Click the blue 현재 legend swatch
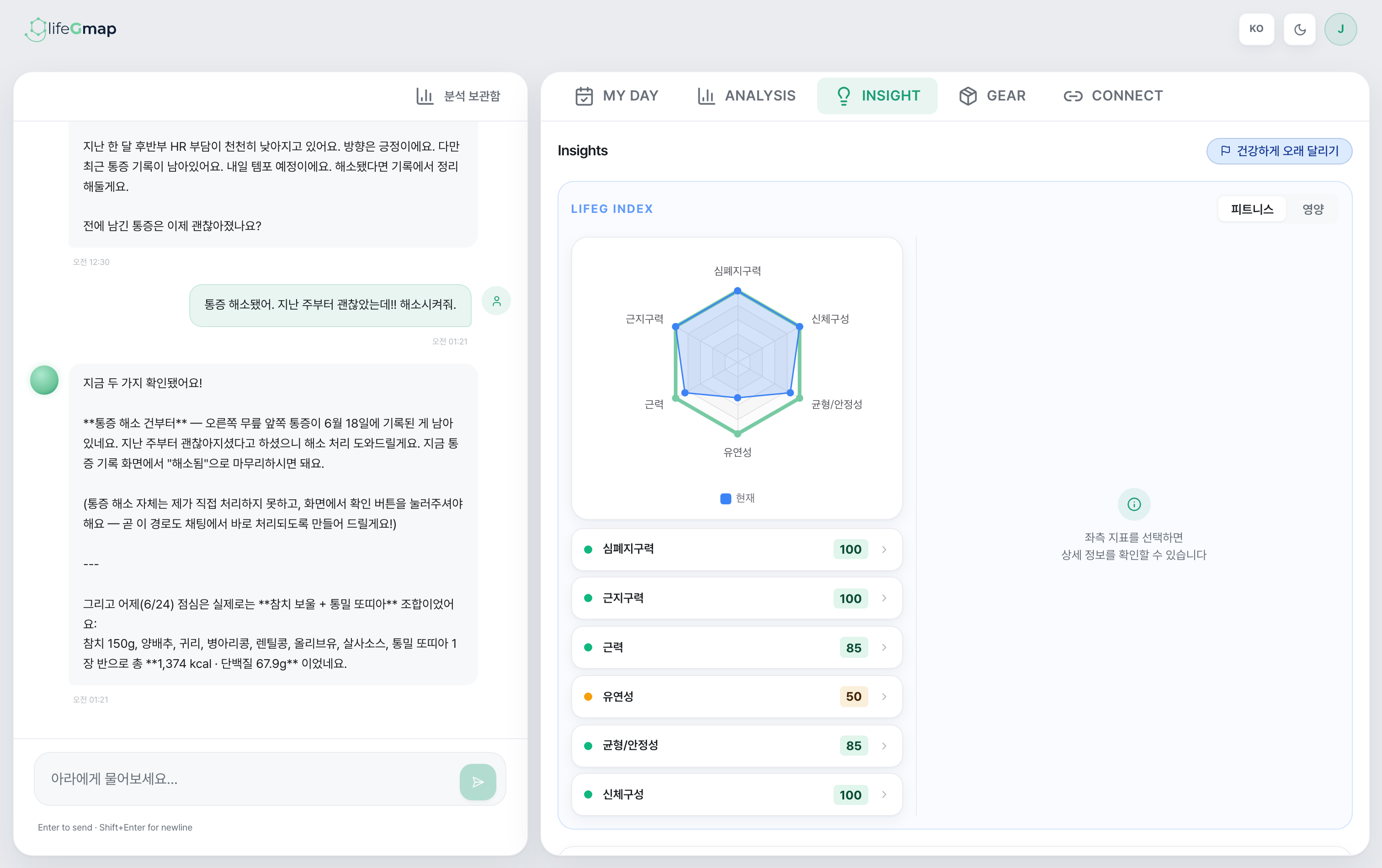This screenshot has width=1382, height=868. (725, 498)
